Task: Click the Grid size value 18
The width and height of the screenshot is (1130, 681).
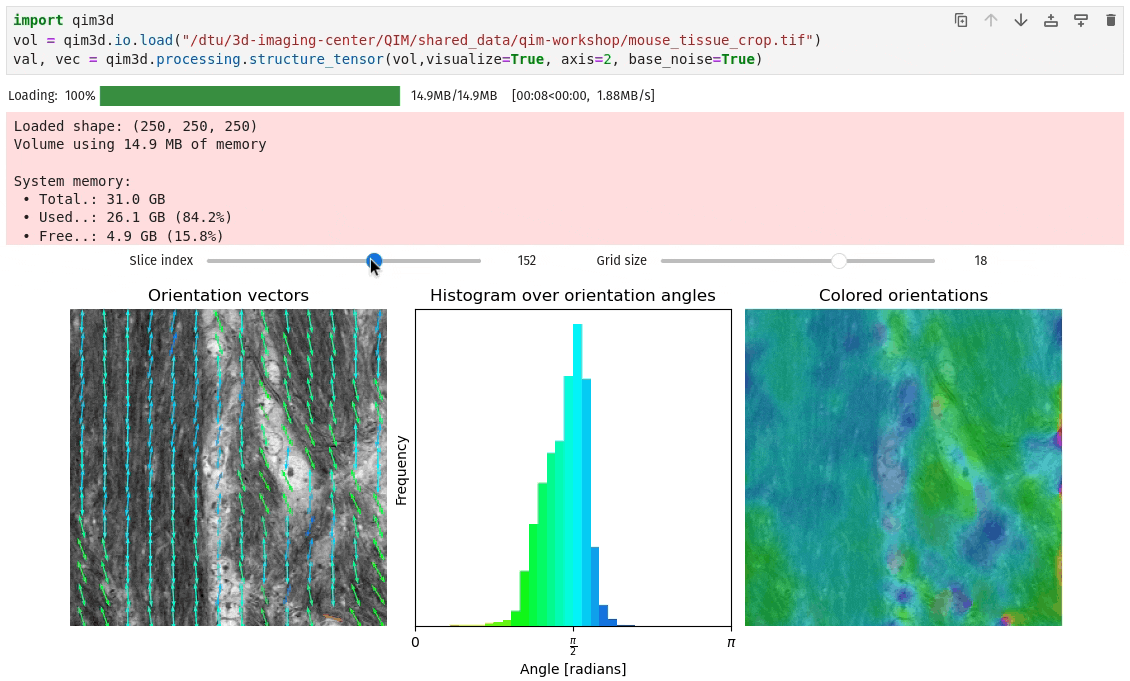Action: tap(980, 260)
